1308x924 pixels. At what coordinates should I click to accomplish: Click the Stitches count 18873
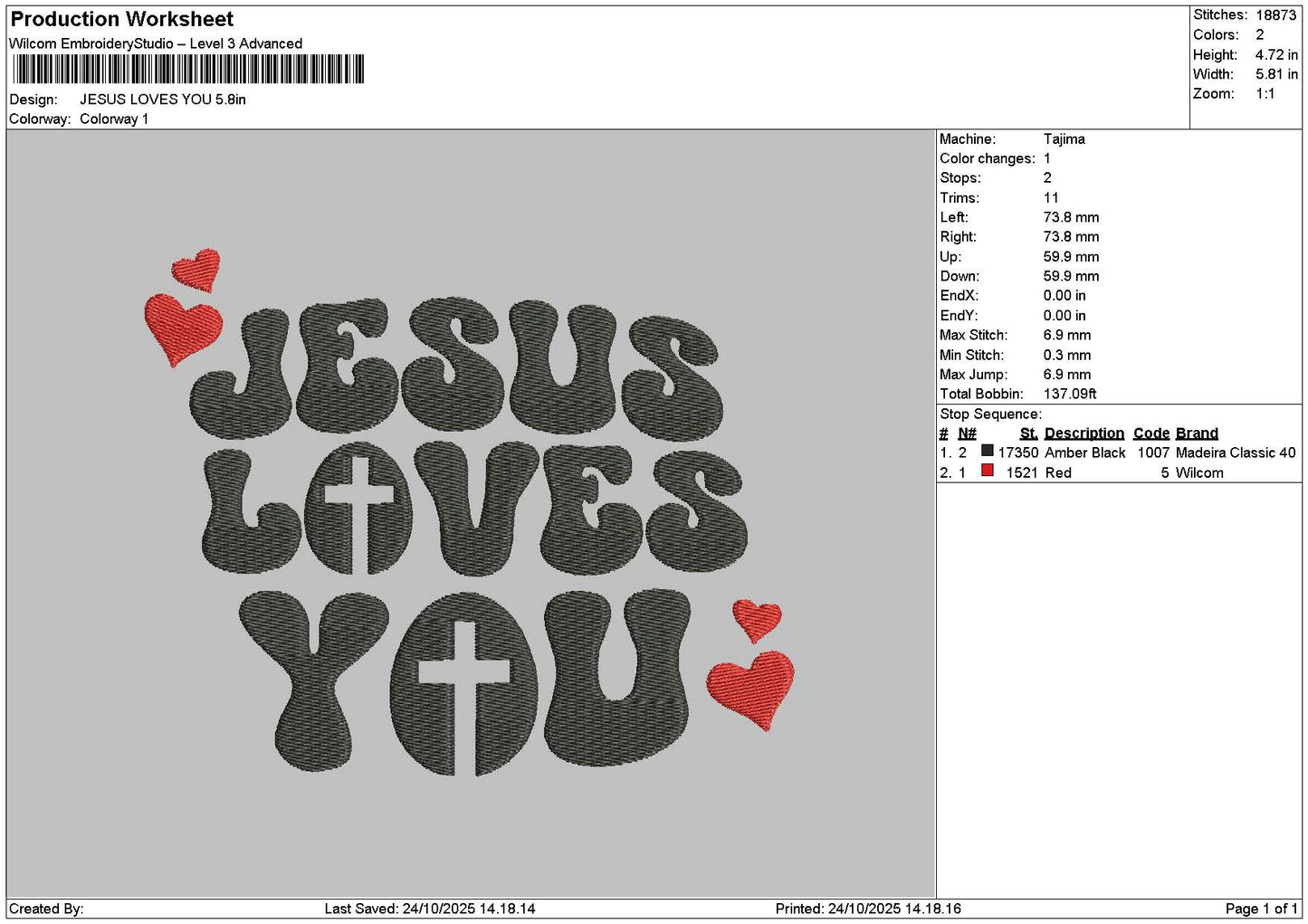click(1275, 15)
